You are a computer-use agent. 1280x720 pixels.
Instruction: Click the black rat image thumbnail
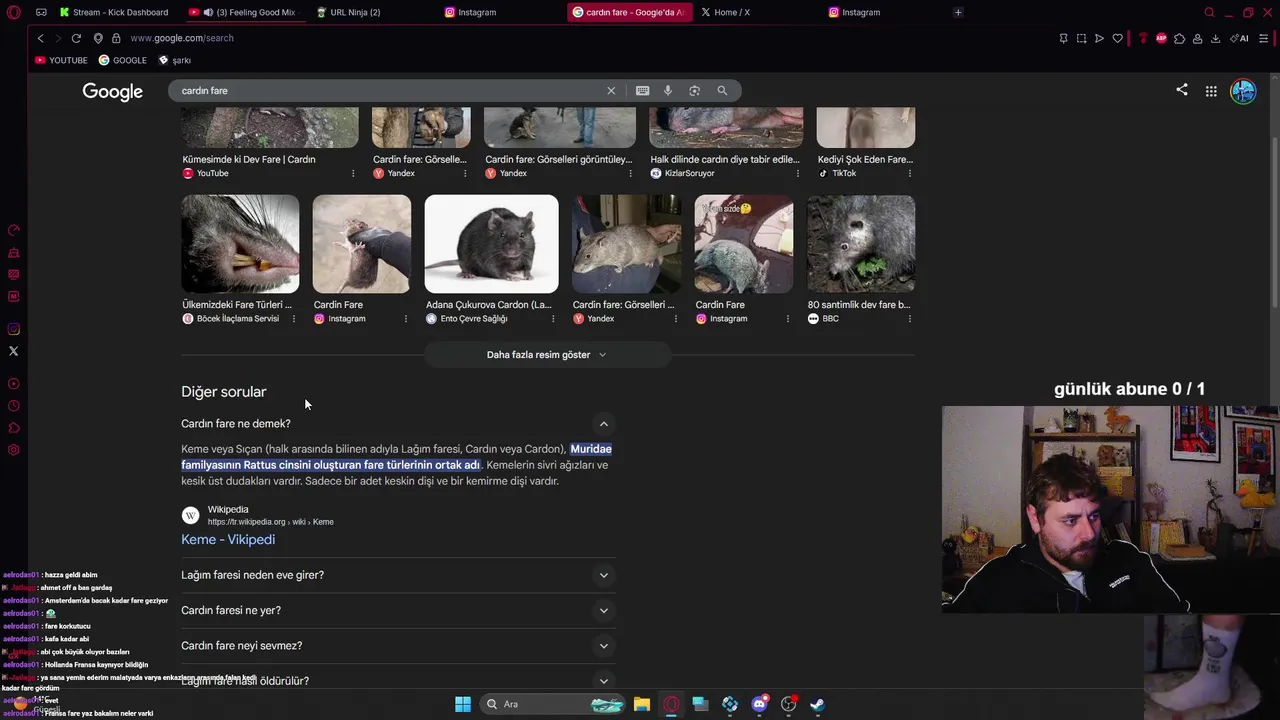coord(491,244)
